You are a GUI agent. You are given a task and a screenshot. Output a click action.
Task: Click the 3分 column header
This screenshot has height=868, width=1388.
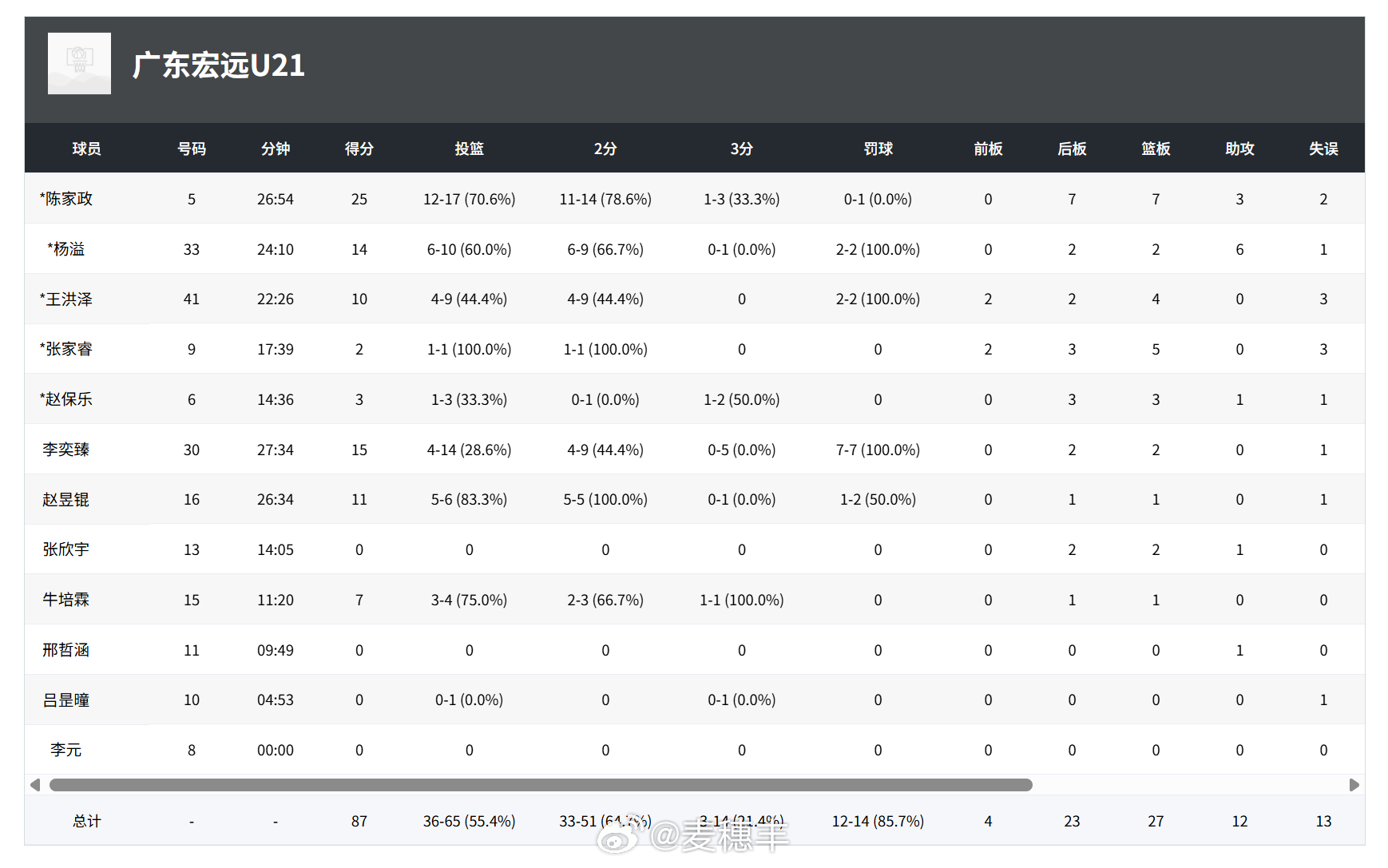742,149
